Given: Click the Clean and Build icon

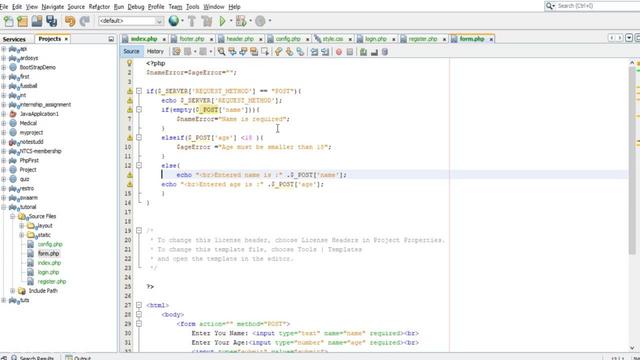Looking at the screenshot, I should click(207, 21).
